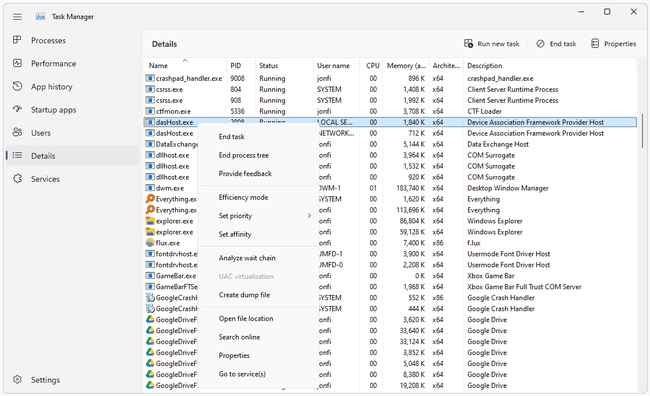Expand the Set priority submenu
Viewport: 650px width, 396px height.
[x=259, y=216]
